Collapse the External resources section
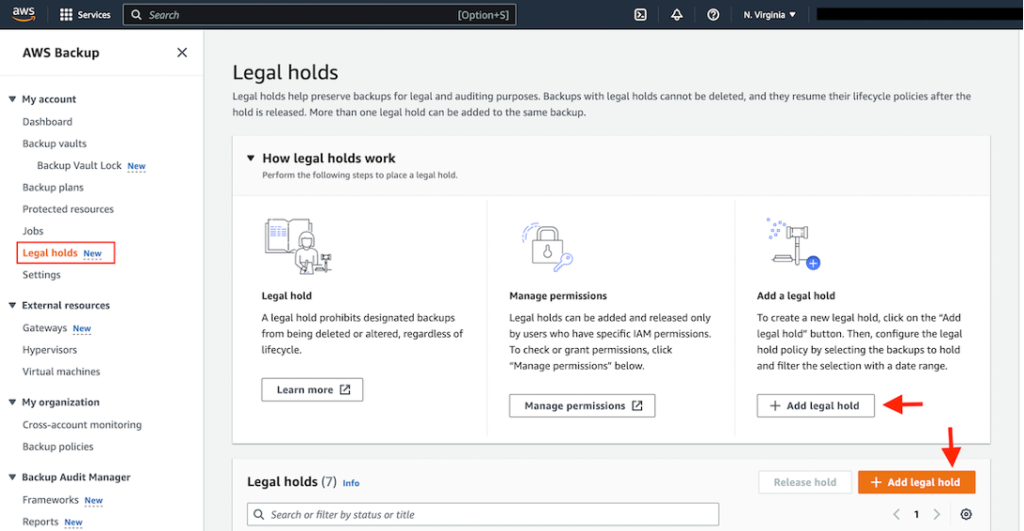Image resolution: width=1024 pixels, height=531 pixels. 12,305
